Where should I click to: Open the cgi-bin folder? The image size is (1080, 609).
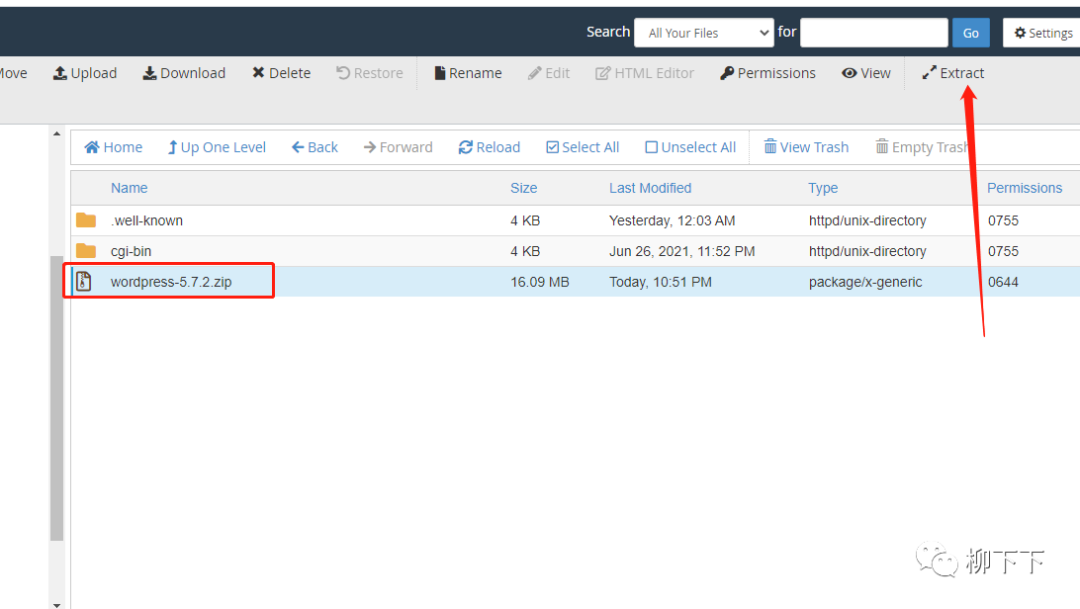click(x=131, y=251)
